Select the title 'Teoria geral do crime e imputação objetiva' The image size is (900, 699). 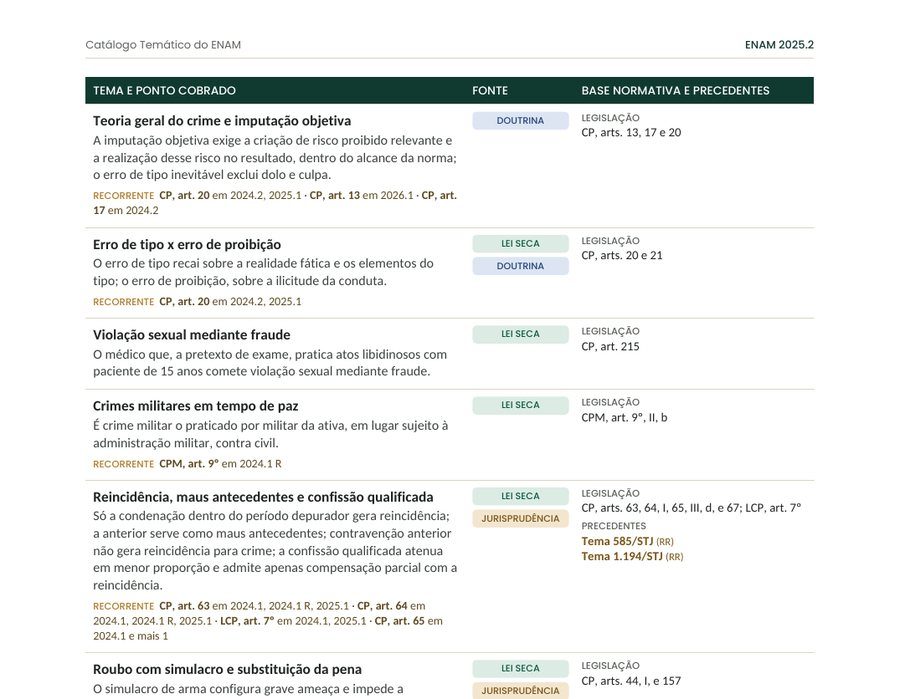click(222, 121)
